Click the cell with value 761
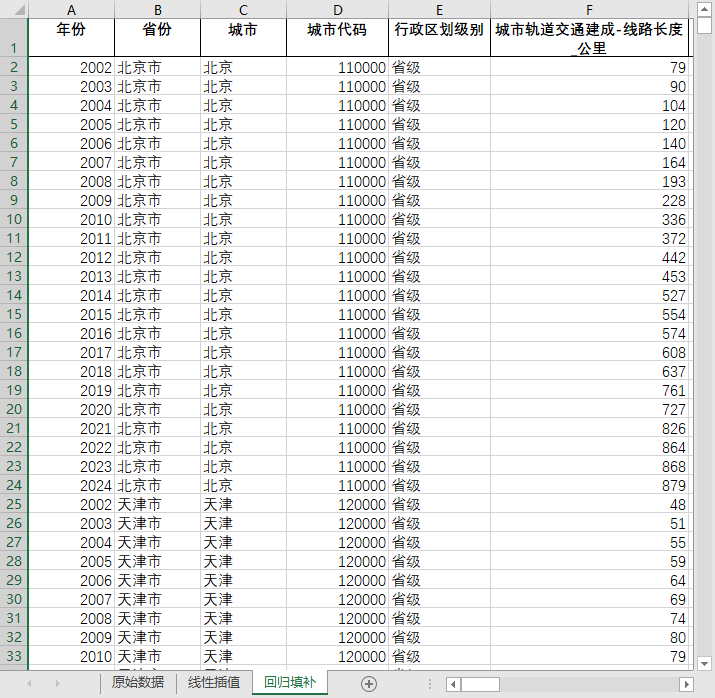715x698 pixels. tap(589, 390)
